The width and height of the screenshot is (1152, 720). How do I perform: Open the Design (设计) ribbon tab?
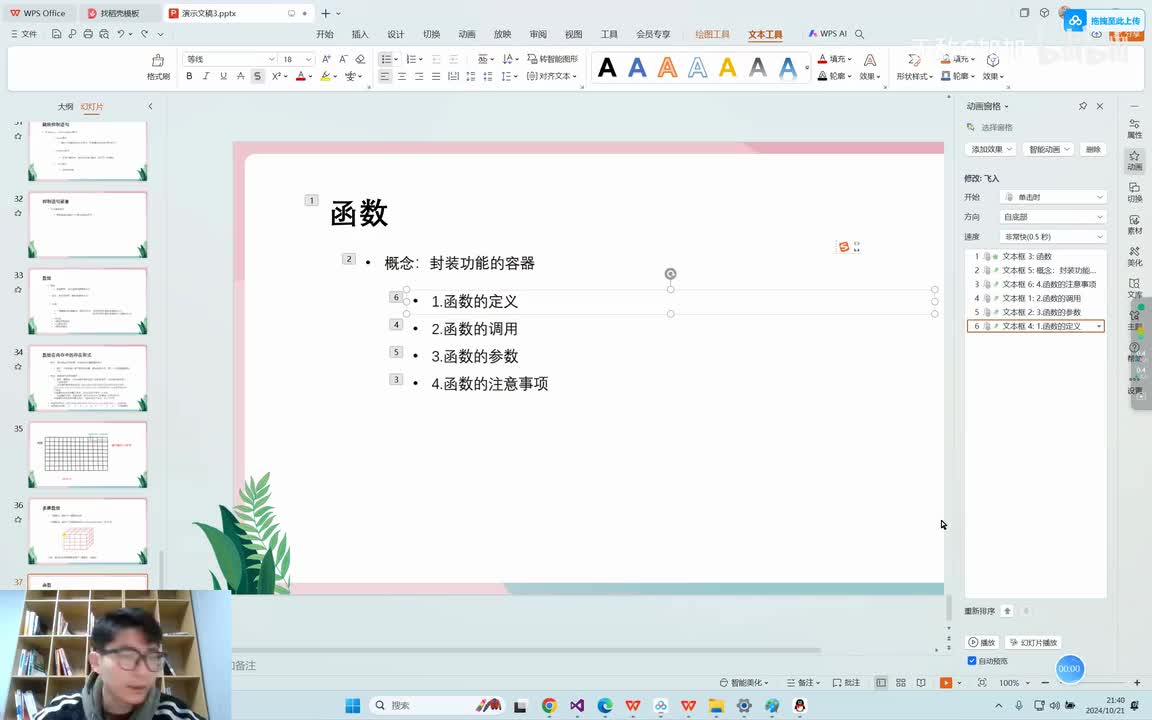(x=396, y=35)
